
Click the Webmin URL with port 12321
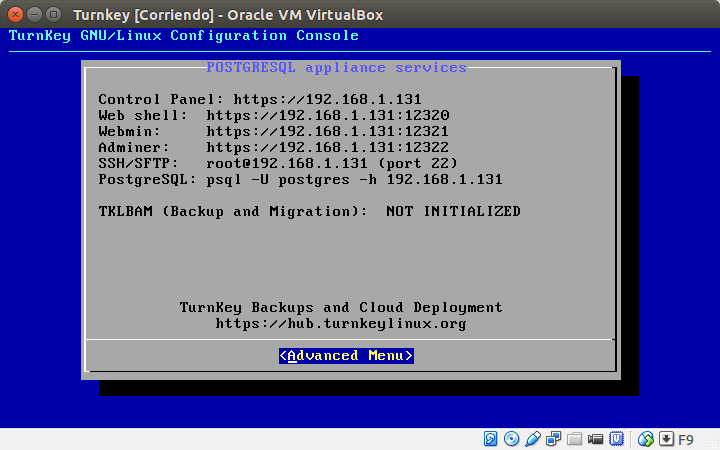point(327,131)
